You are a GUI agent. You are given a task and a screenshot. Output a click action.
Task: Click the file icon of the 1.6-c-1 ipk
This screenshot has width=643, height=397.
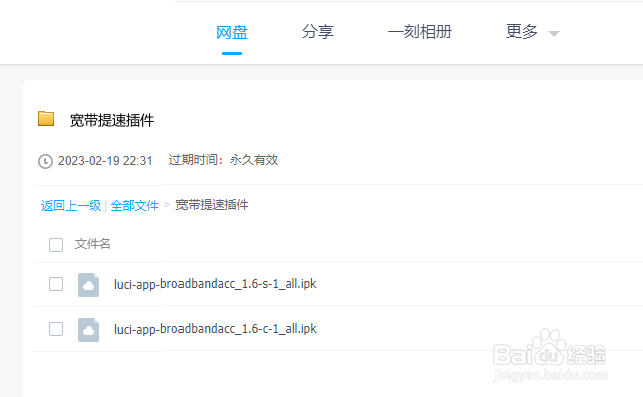coord(89,330)
